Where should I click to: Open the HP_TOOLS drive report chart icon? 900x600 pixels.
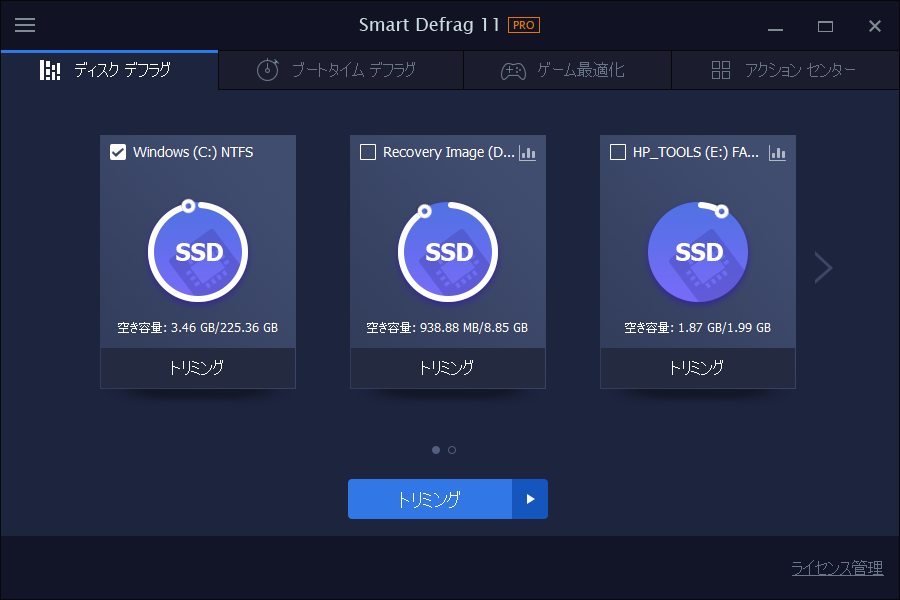coord(777,153)
